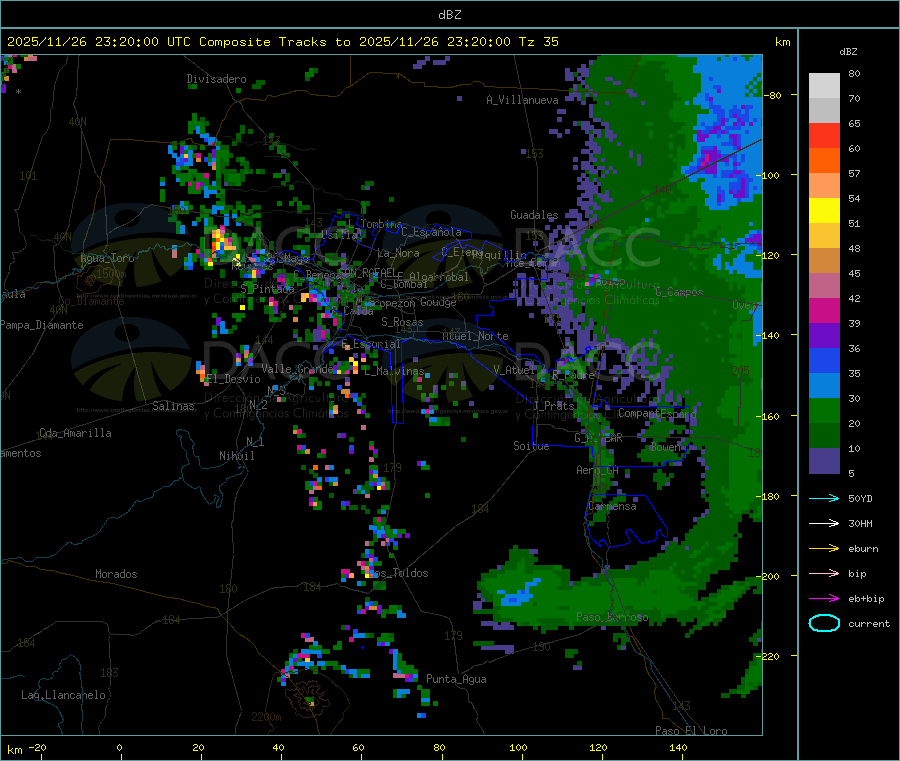Click the 'Tz 35' threshold text
Image resolution: width=900 pixels, height=761 pixels.
click(x=538, y=42)
